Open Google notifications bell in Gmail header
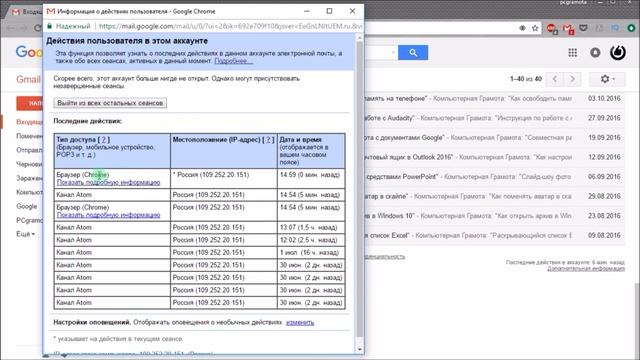Screen dimensions: 640x360 (x=595, y=52)
